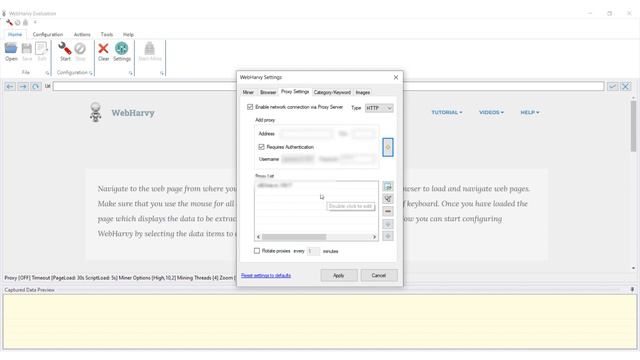Click the page vertical scrollbar thumb

(633, 127)
